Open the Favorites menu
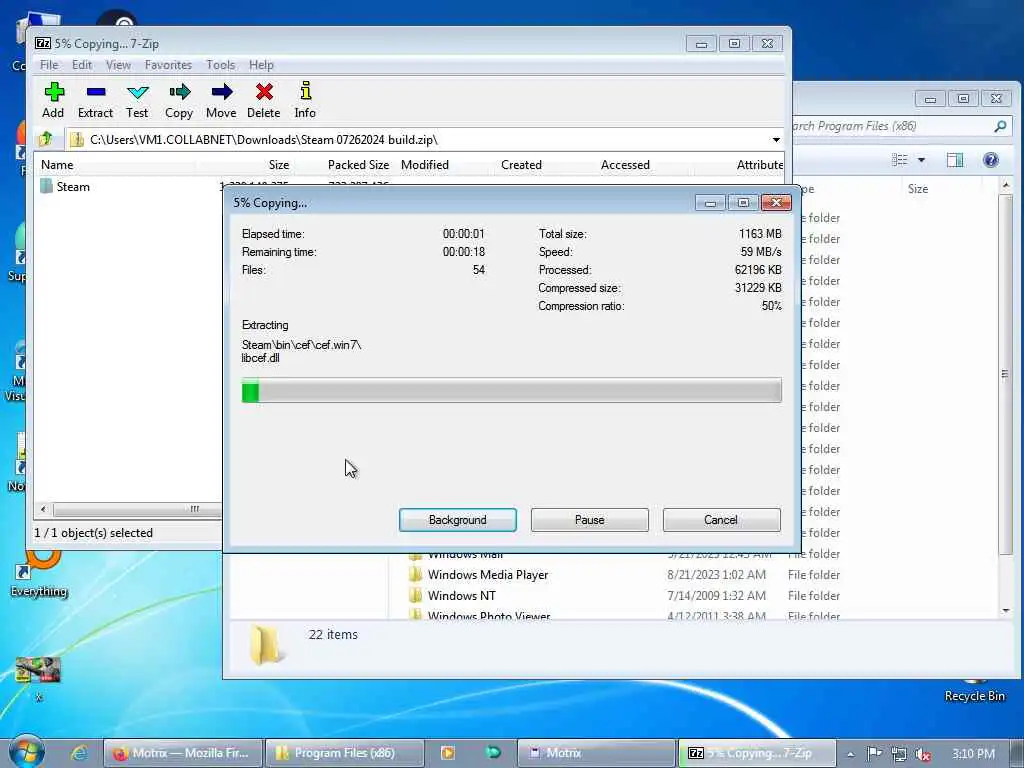Viewport: 1024px width, 768px height. pyautogui.click(x=168, y=65)
